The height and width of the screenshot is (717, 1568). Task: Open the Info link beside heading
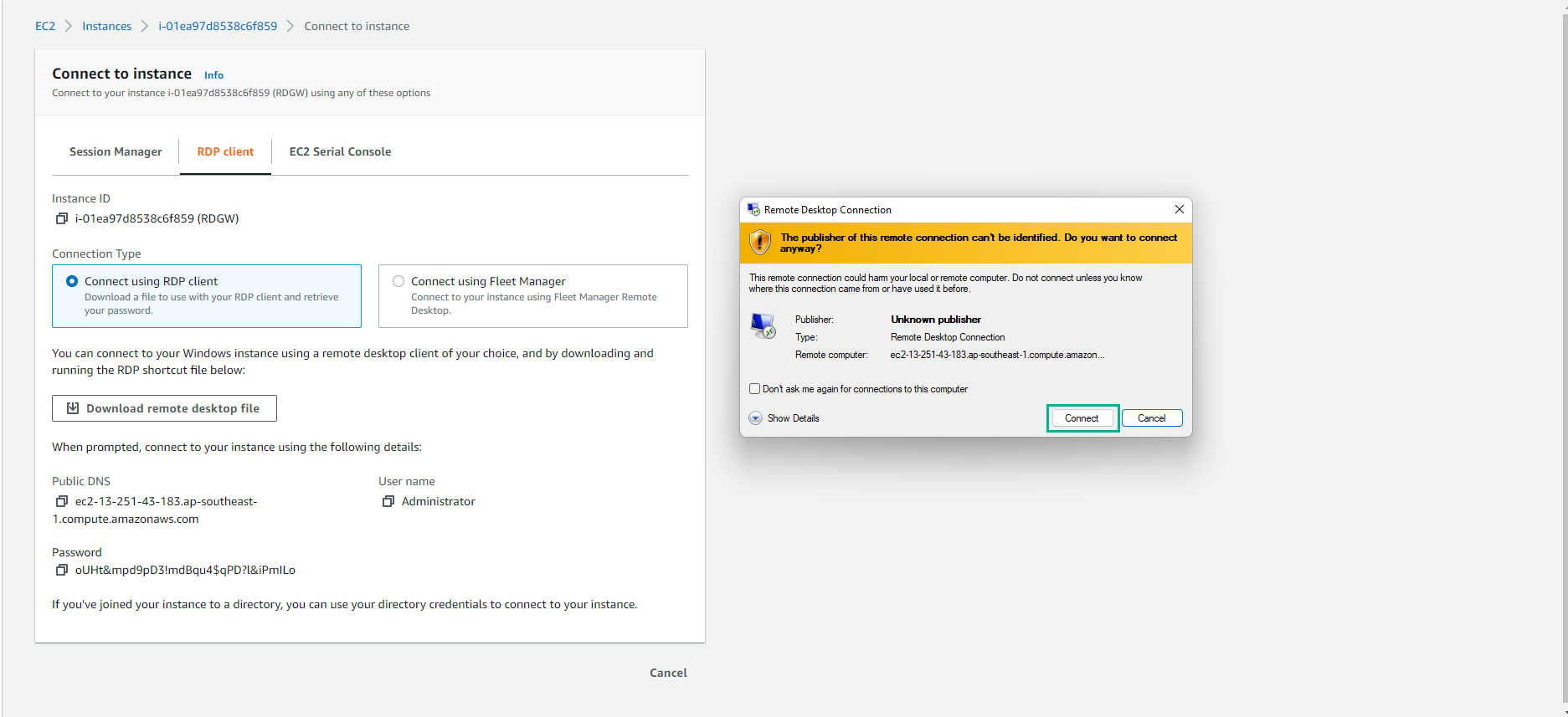coord(213,75)
